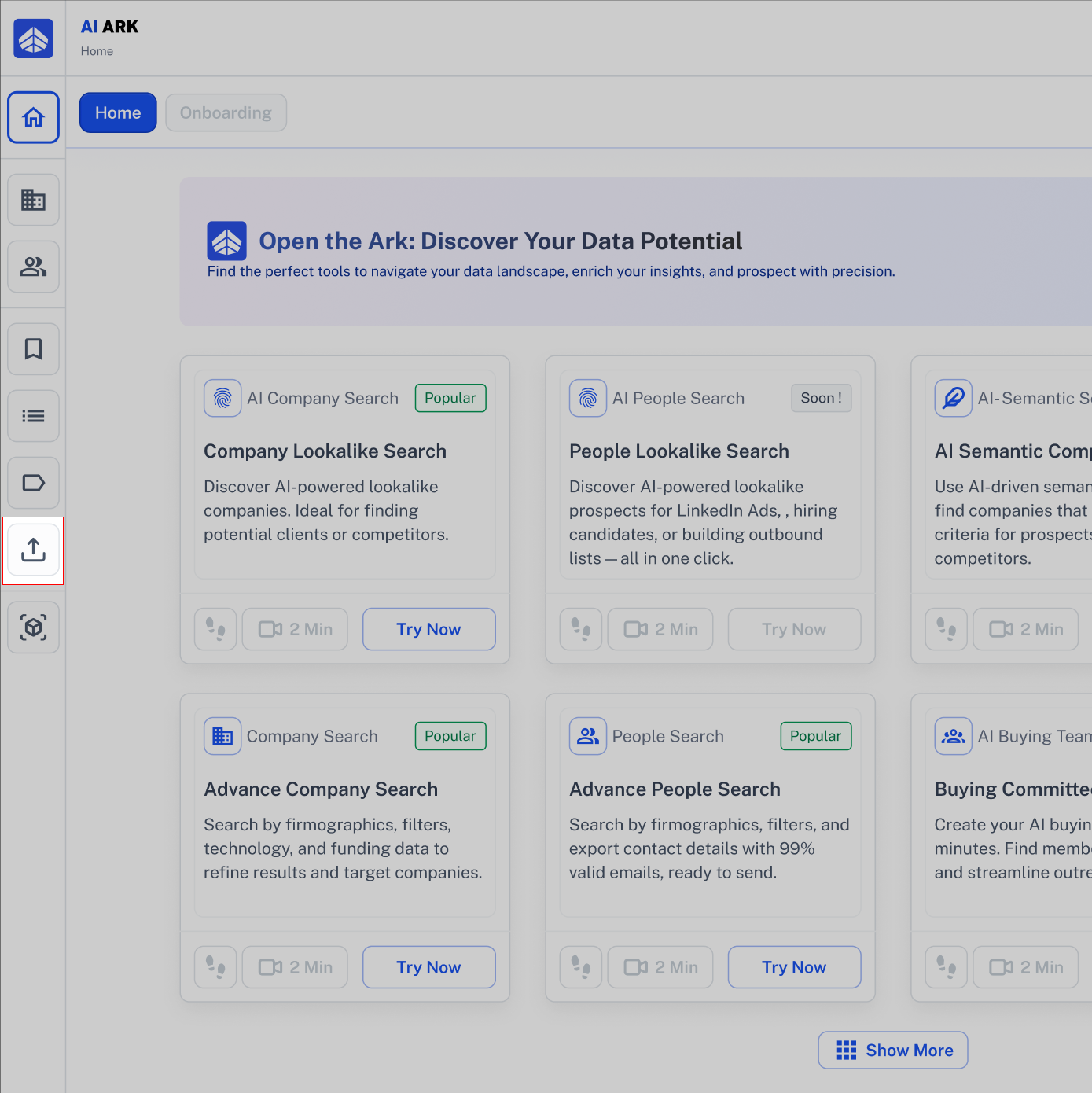
Task: Click the Advance People Search heading
Action: (x=675, y=789)
